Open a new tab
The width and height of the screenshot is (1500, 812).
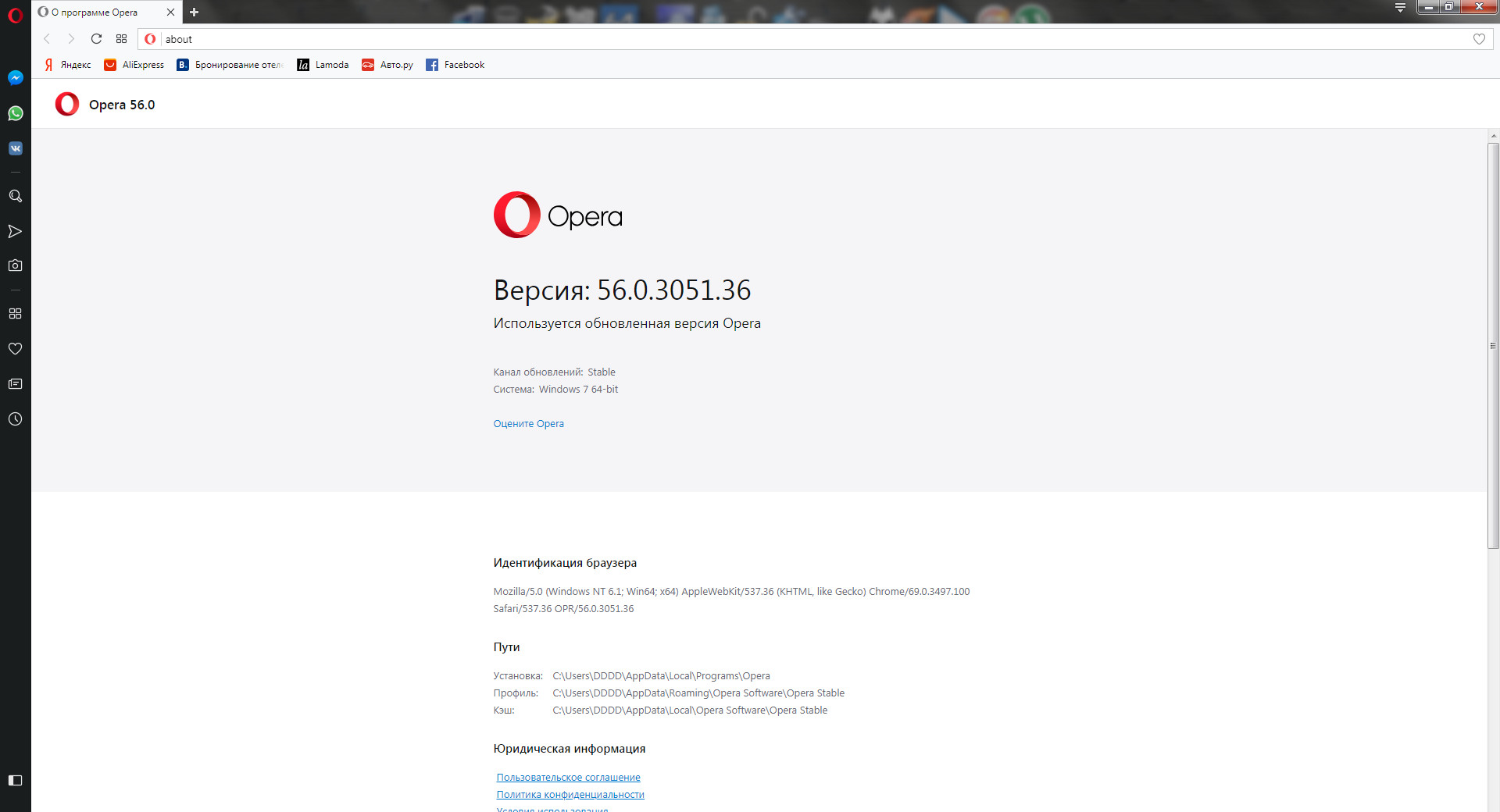[x=194, y=12]
